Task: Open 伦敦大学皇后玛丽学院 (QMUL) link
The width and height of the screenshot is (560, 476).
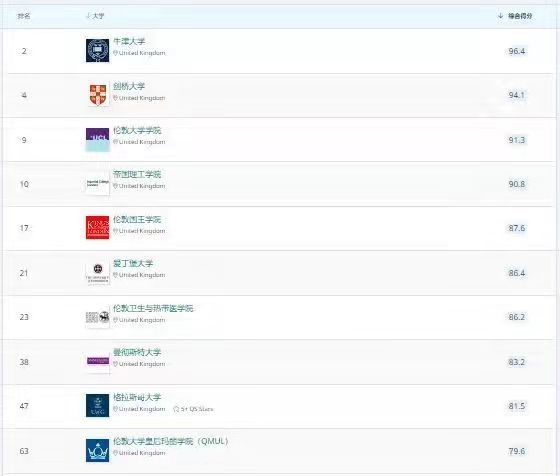Action: 171,441
